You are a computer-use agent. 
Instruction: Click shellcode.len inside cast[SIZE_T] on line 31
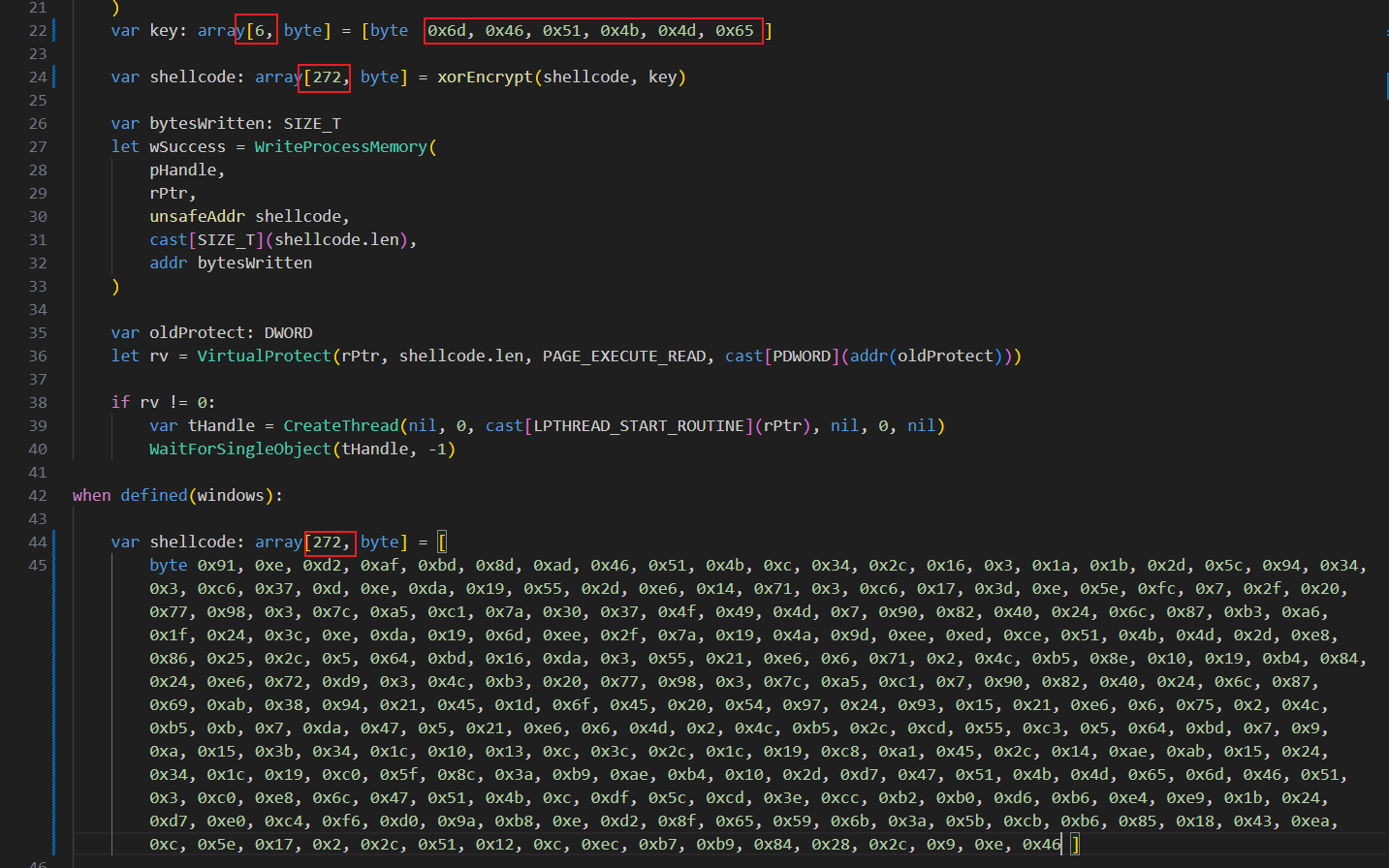[335, 240]
